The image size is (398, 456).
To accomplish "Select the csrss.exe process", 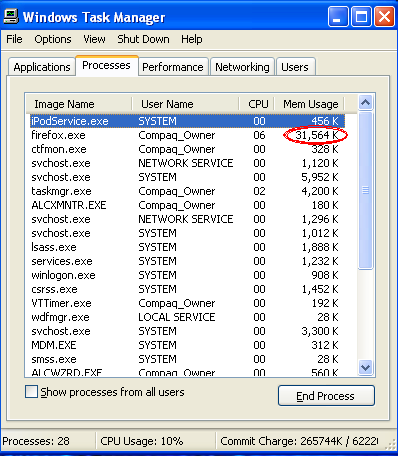I will coord(187,289).
